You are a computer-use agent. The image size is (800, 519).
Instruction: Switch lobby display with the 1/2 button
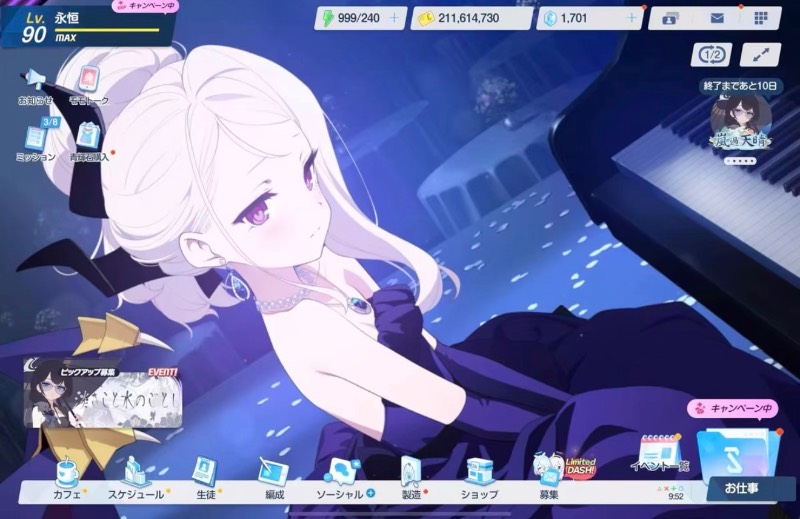point(712,55)
